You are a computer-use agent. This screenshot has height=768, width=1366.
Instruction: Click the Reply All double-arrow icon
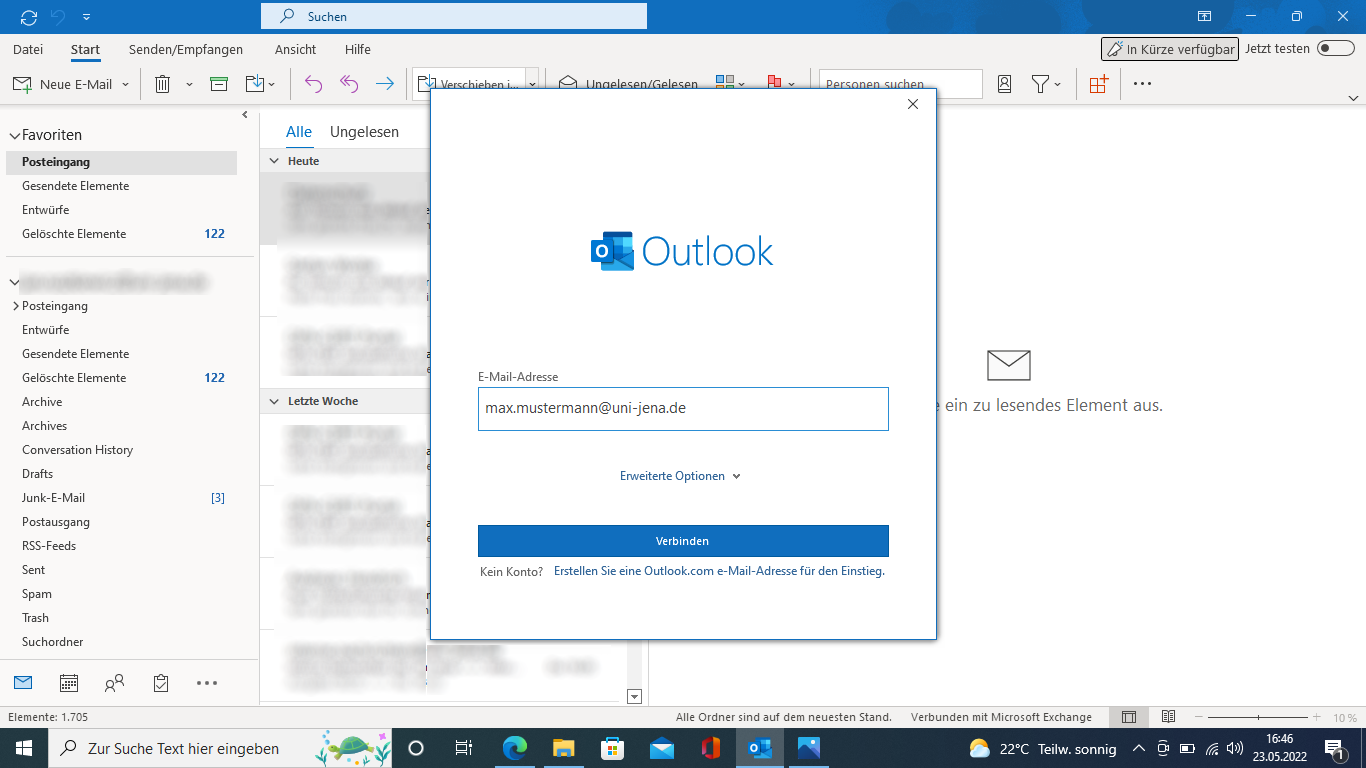348,84
